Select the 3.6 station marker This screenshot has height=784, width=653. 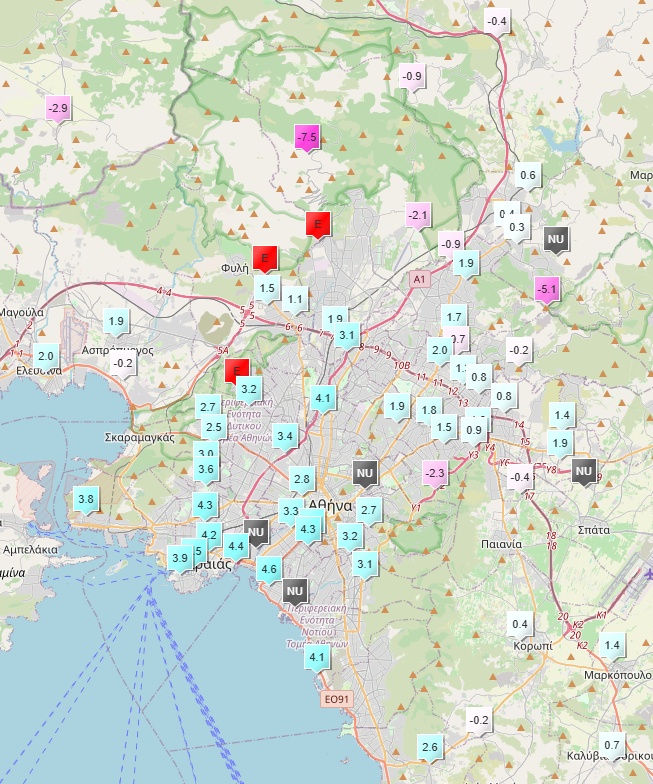pyautogui.click(x=206, y=470)
